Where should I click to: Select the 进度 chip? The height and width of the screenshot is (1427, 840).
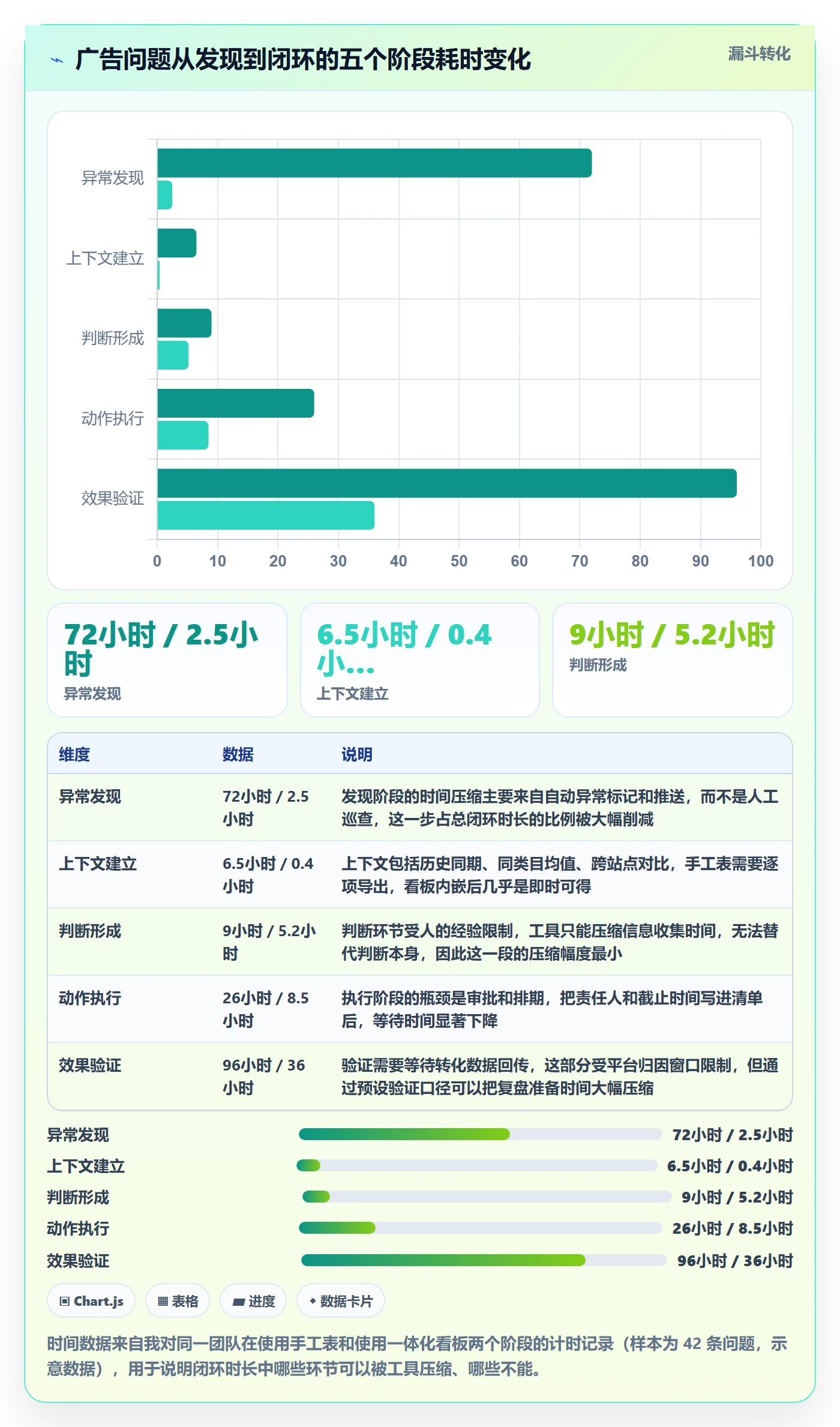[x=253, y=1301]
